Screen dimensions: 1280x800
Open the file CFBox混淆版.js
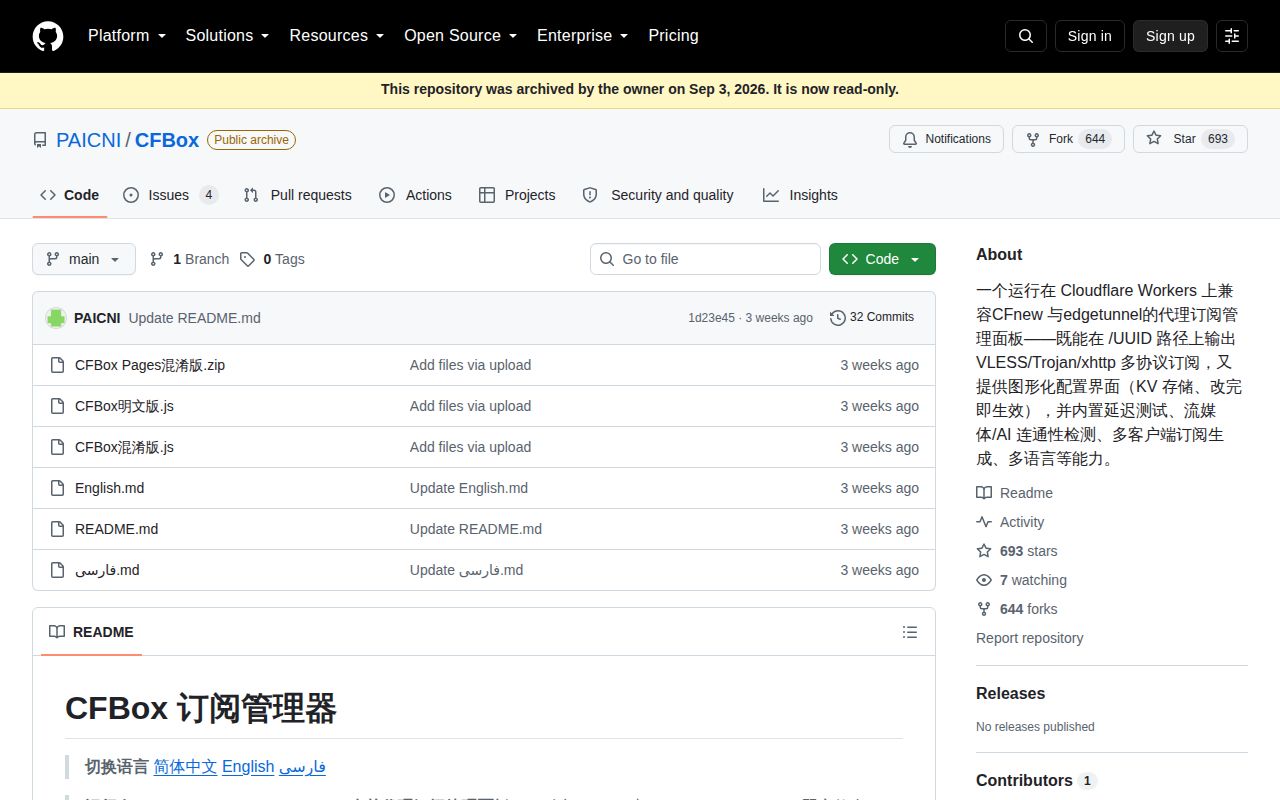(x=124, y=447)
